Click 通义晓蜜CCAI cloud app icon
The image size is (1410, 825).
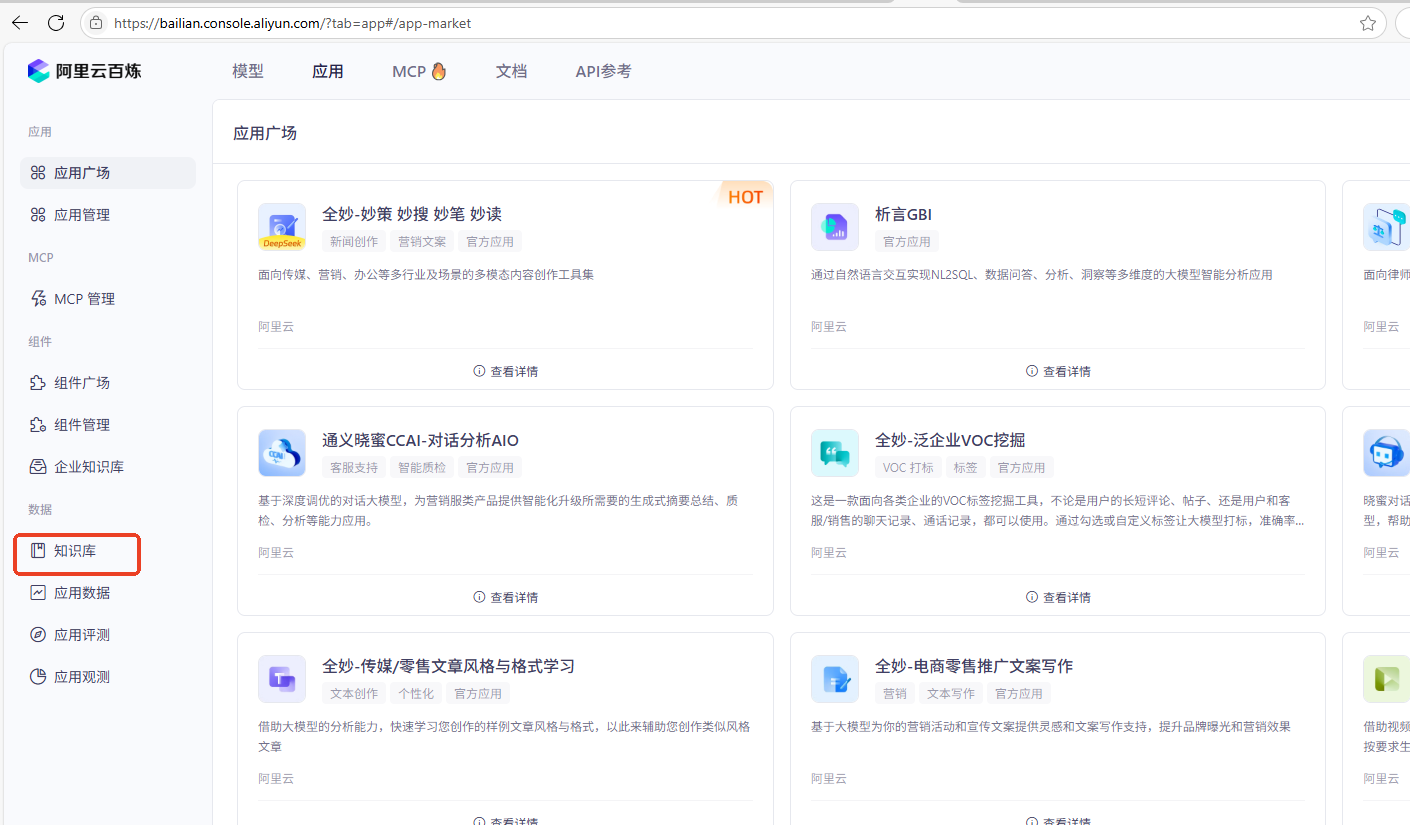tap(282, 453)
